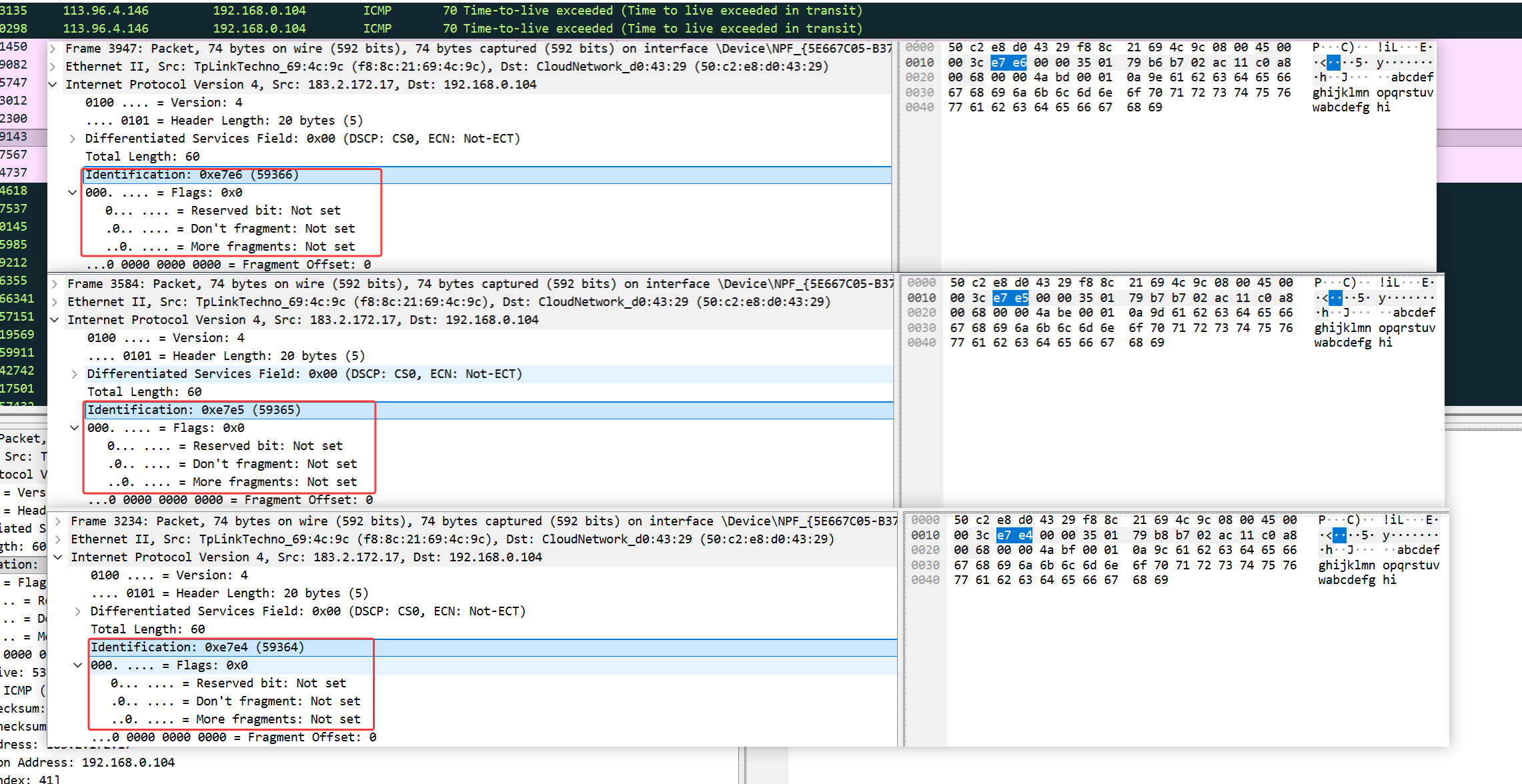Expand the Frame 3947 tree row
Viewport: 1522px width, 784px height.
point(53,49)
